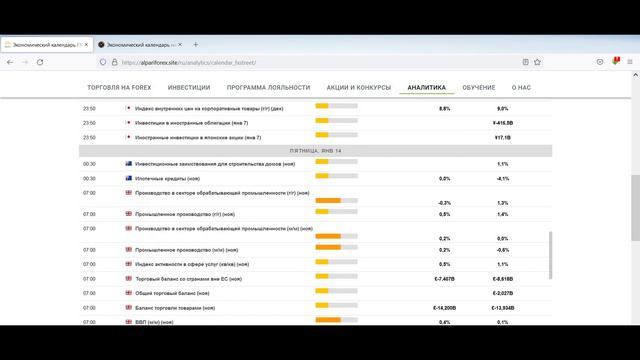Image resolution: width=640 pixels, height=360 pixels.
Task: Click volatility bar for ВВП (м/м) row
Action: [x=336, y=320]
